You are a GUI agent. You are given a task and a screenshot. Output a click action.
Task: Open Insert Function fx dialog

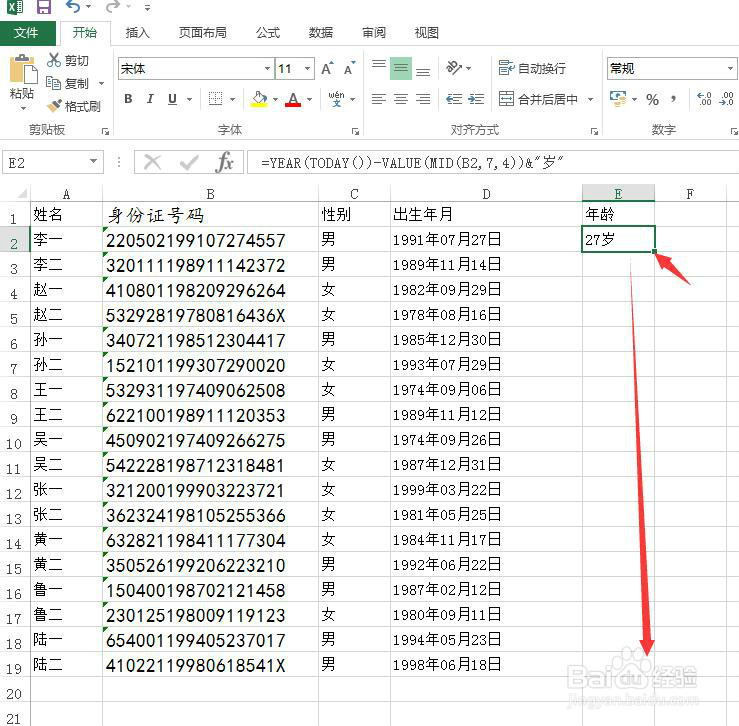point(224,162)
